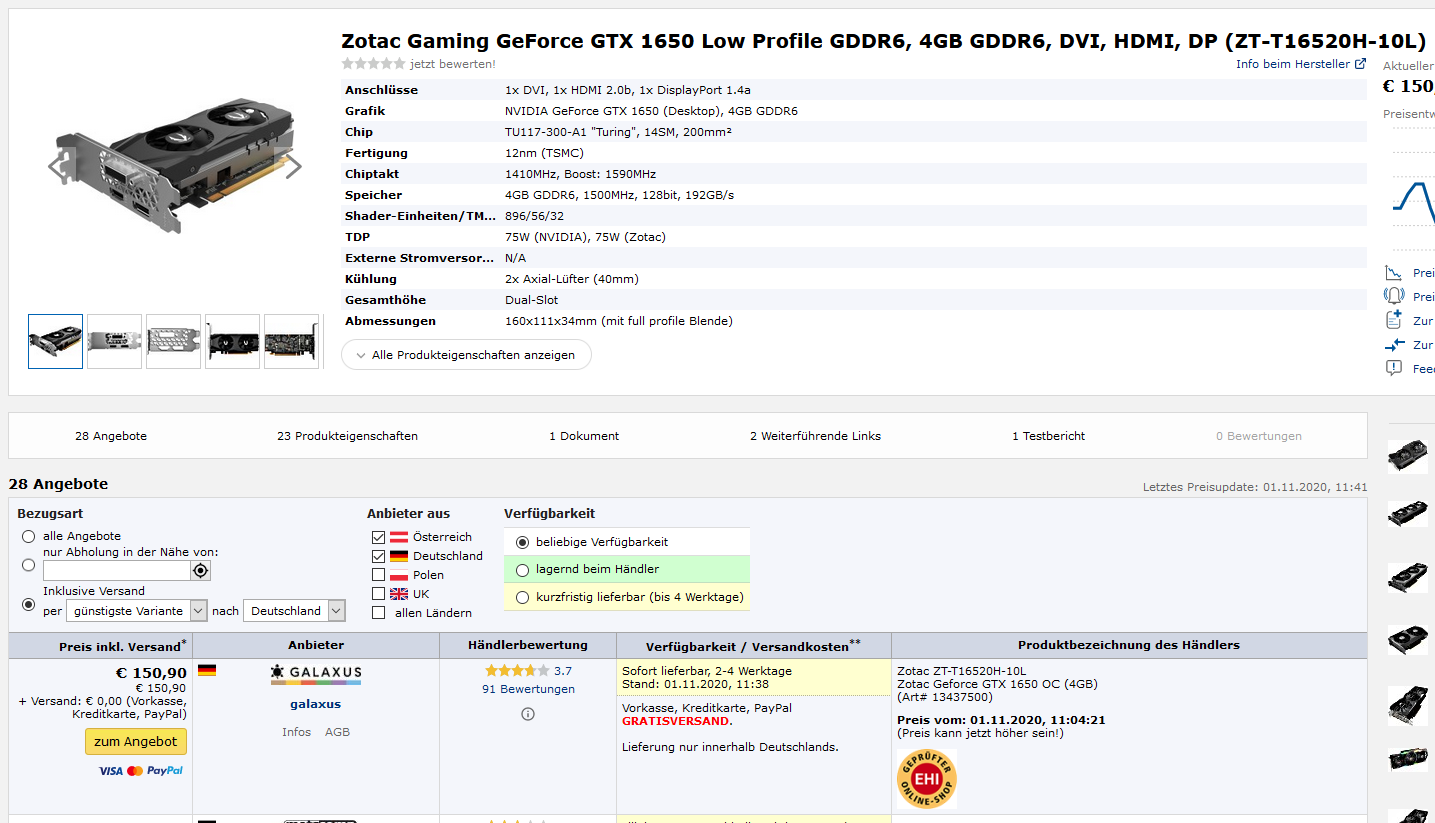1435x823 pixels.
Task: Open second related graphics card in sidebar
Action: pyautogui.click(x=1408, y=514)
